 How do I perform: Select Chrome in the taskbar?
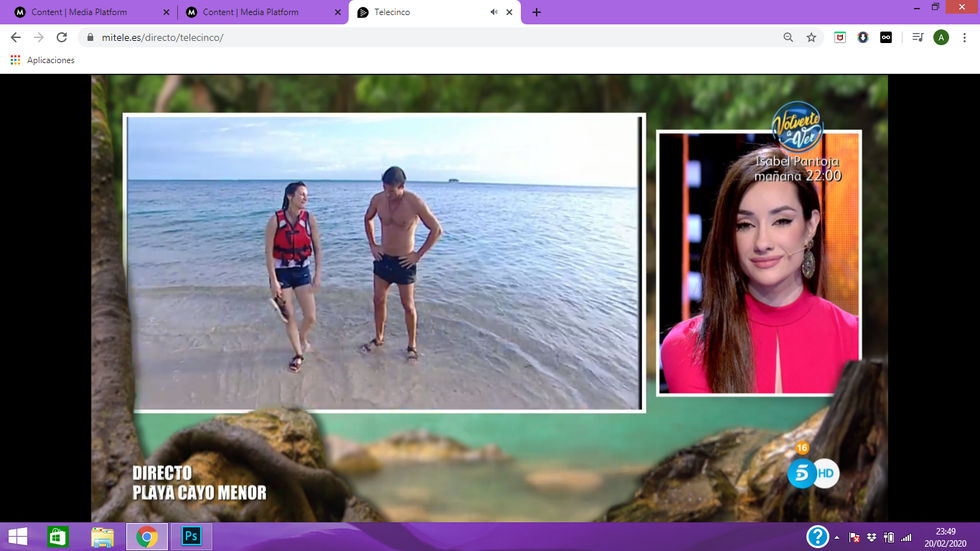tap(147, 537)
